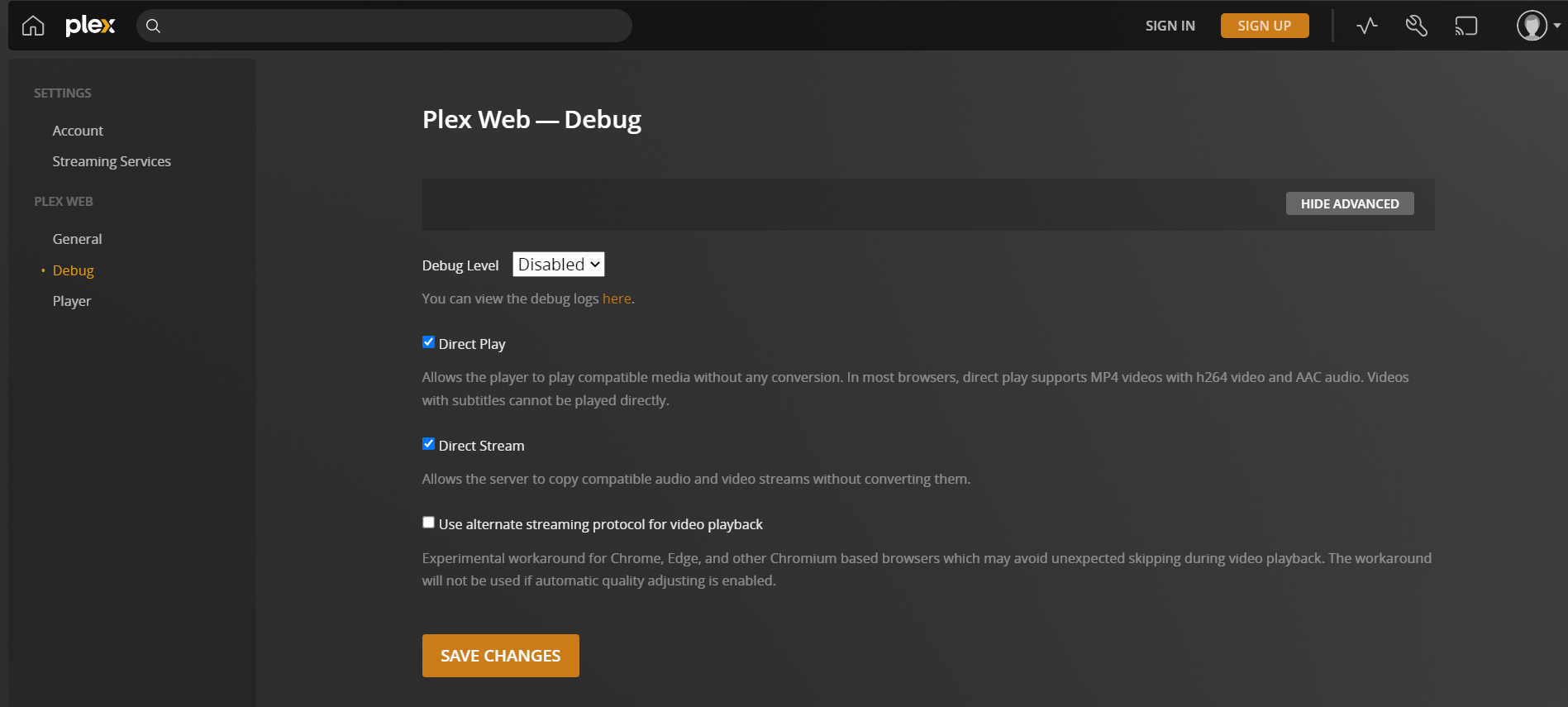Go to the home icon
Image resolution: width=1568 pixels, height=707 pixels.
[x=32, y=26]
